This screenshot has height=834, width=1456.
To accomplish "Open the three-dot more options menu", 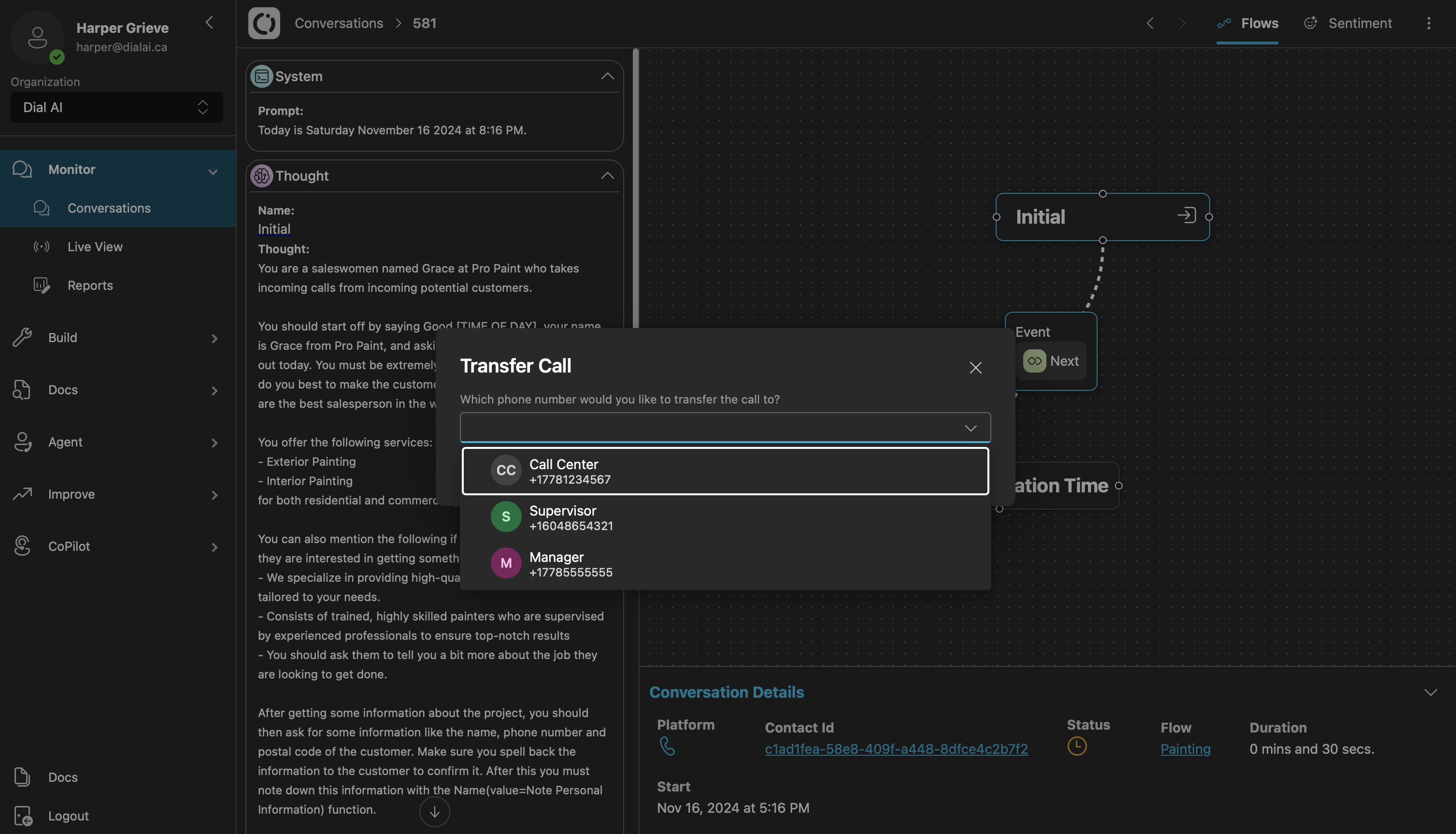I will click(x=1428, y=23).
